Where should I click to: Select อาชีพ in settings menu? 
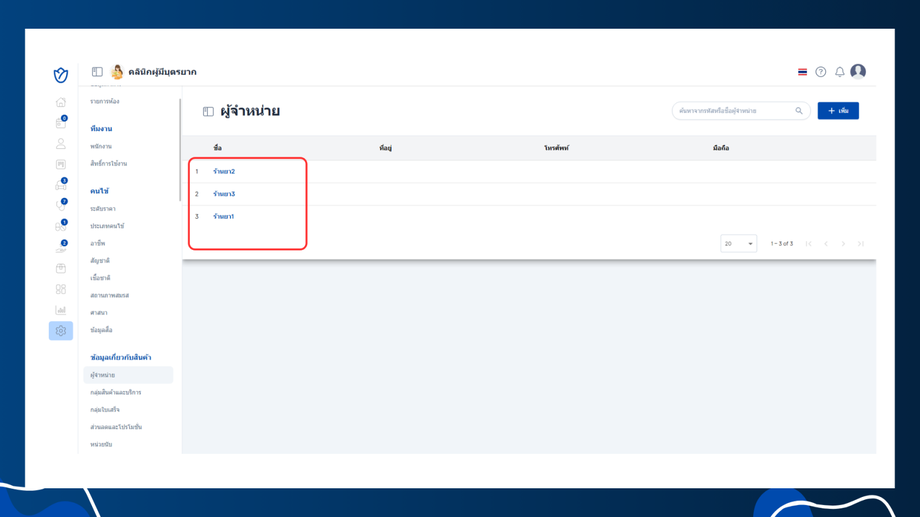97,243
